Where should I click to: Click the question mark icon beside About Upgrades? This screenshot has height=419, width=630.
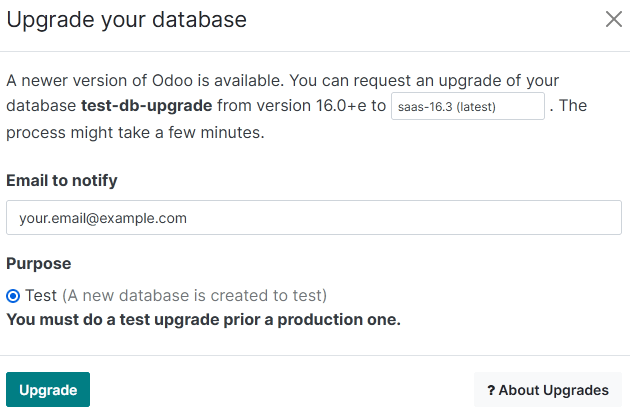click(x=492, y=390)
